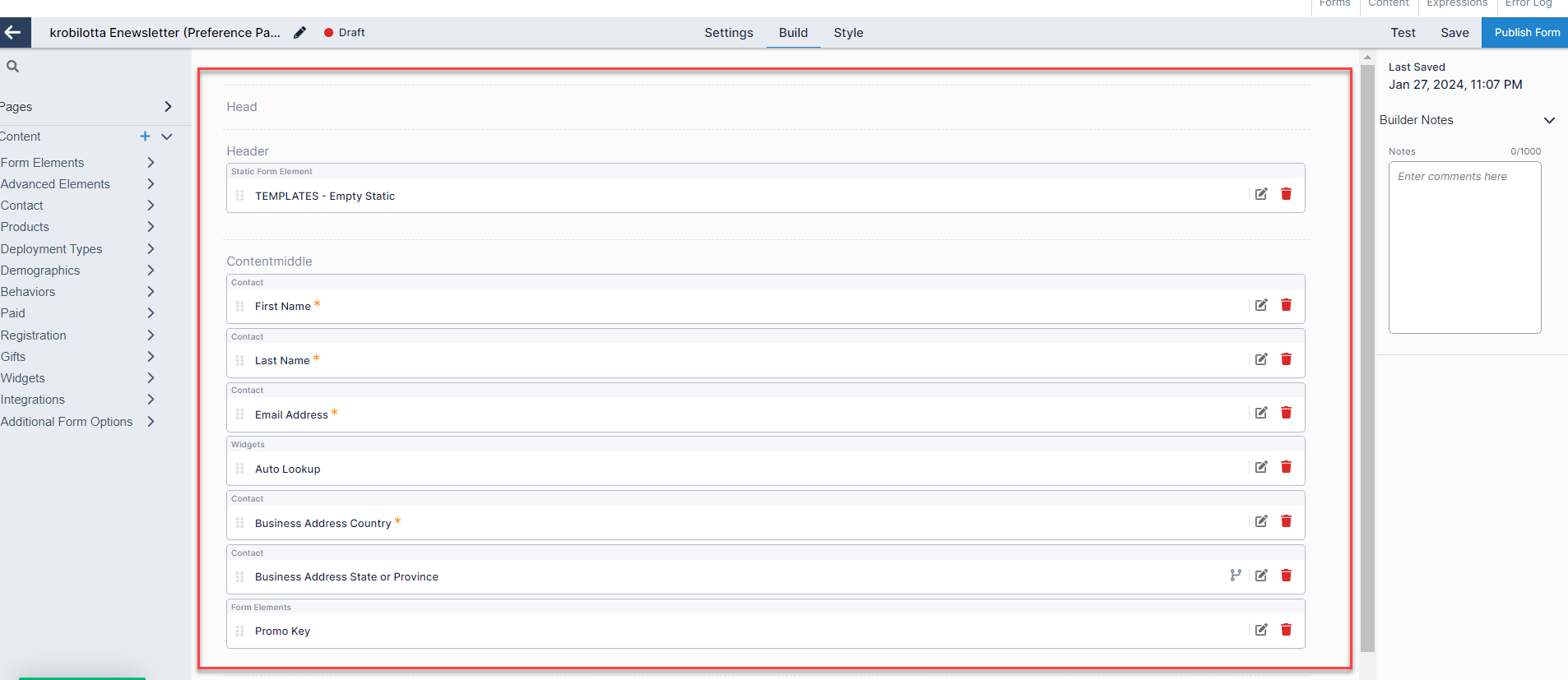
Task: Click the Save button
Action: pyautogui.click(x=1454, y=33)
